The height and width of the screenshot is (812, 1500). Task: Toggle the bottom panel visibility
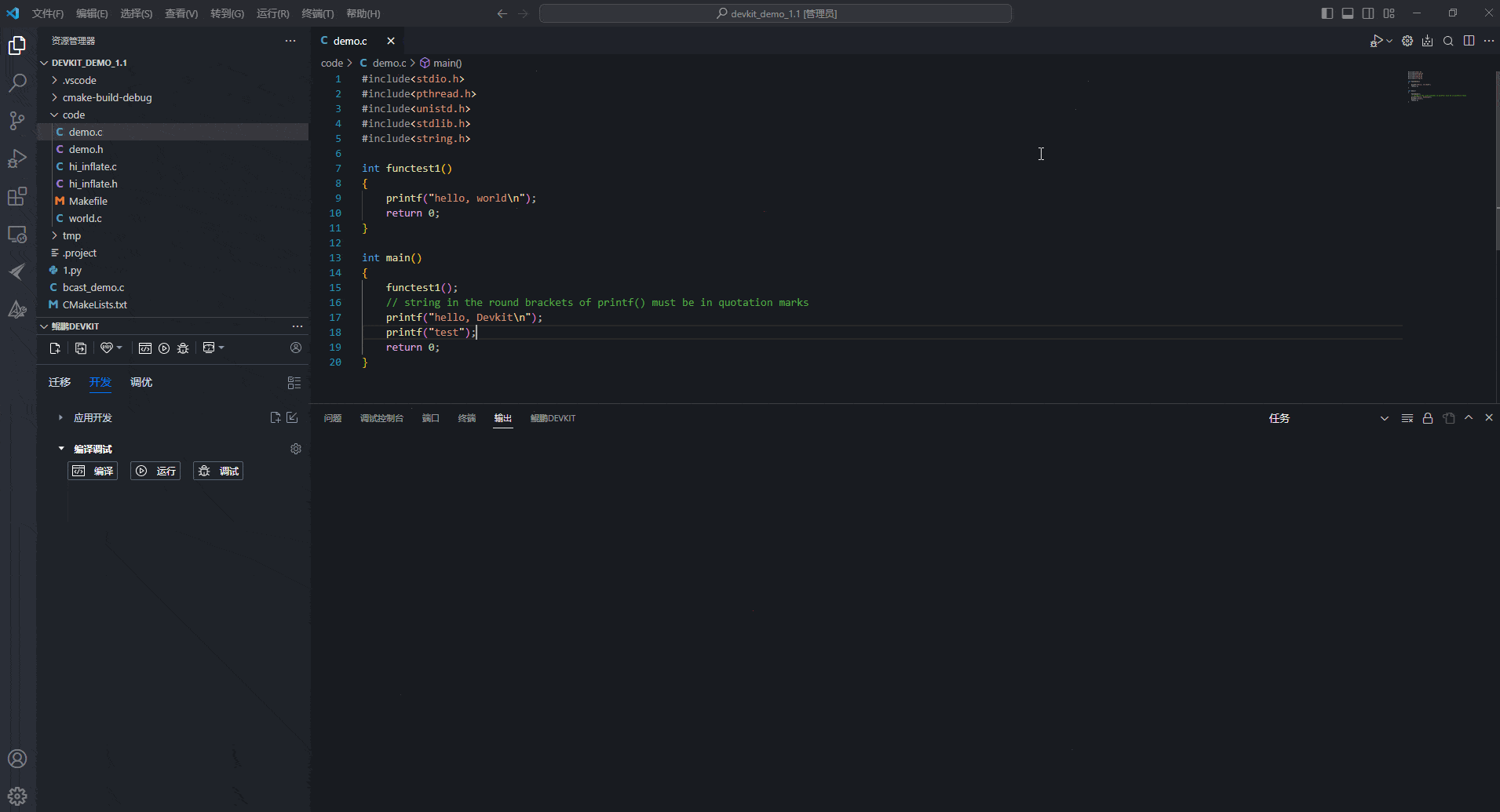(x=1348, y=13)
